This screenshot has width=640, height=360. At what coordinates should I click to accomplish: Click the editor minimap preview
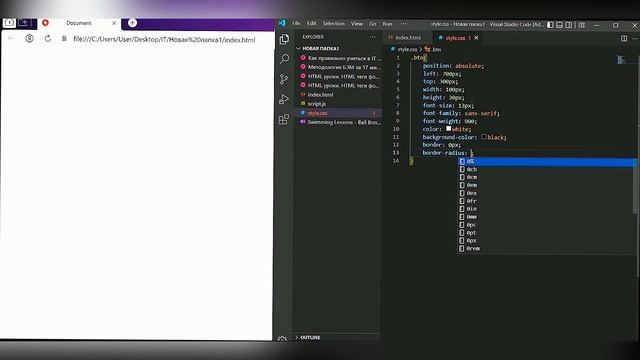(x=622, y=60)
